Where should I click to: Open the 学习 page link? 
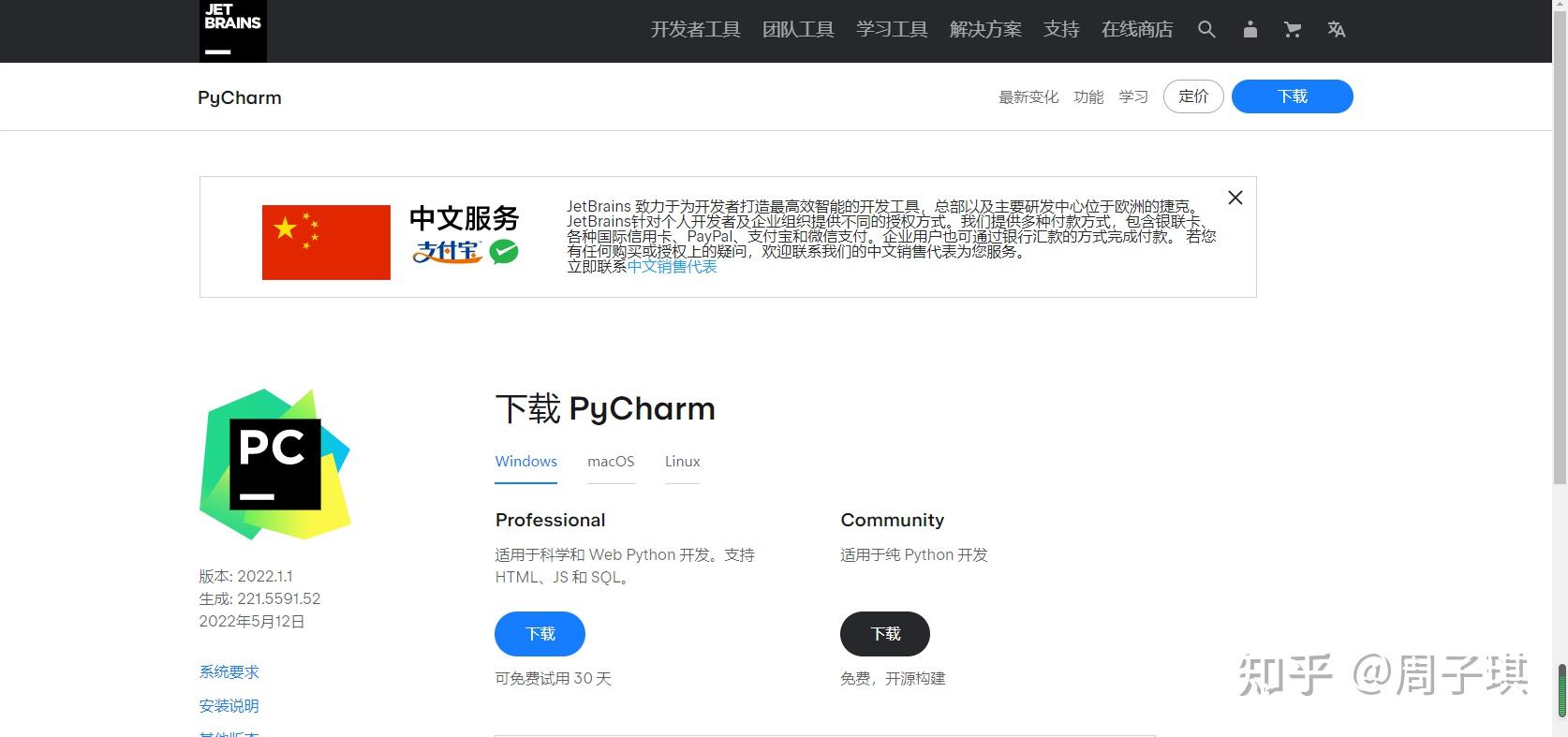[x=1133, y=96]
